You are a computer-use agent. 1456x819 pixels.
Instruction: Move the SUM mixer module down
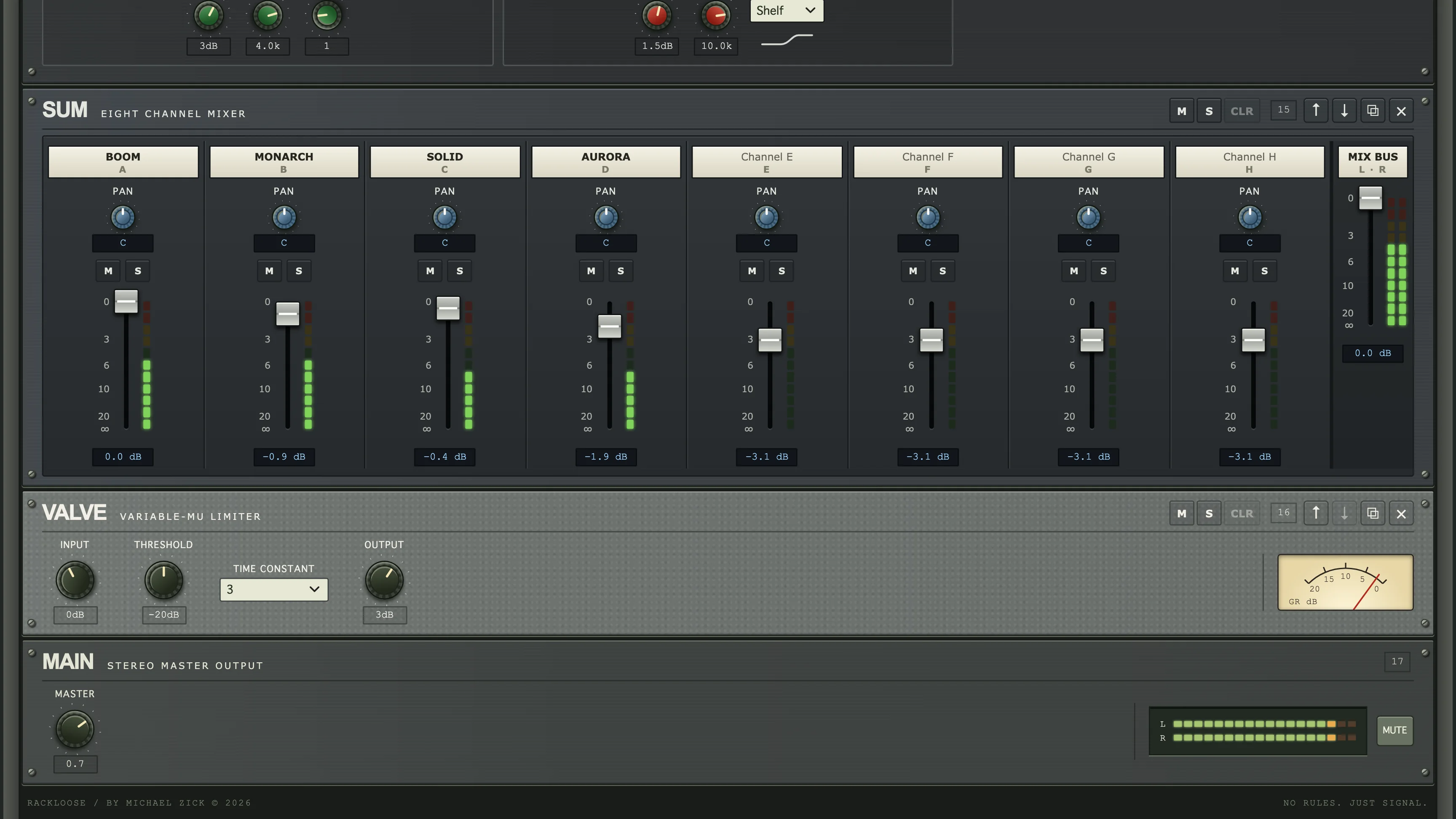pos(1344,111)
